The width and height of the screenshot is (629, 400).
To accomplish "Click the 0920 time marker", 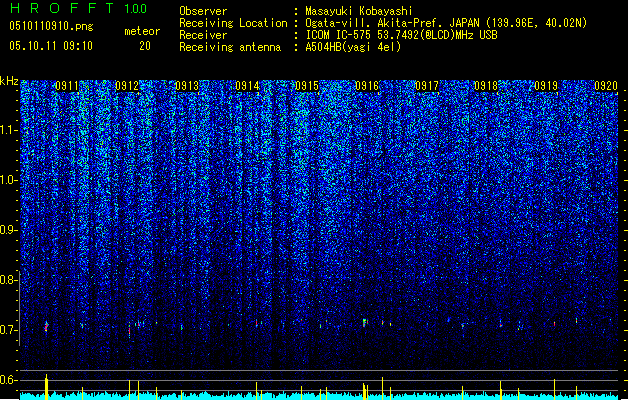I will point(606,86).
